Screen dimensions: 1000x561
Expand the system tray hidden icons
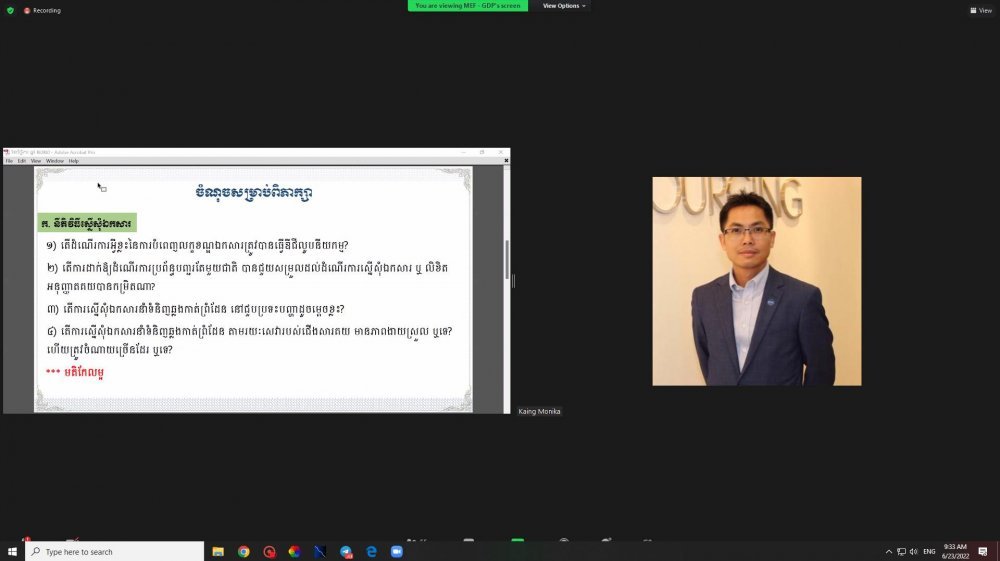pyautogui.click(x=888, y=552)
